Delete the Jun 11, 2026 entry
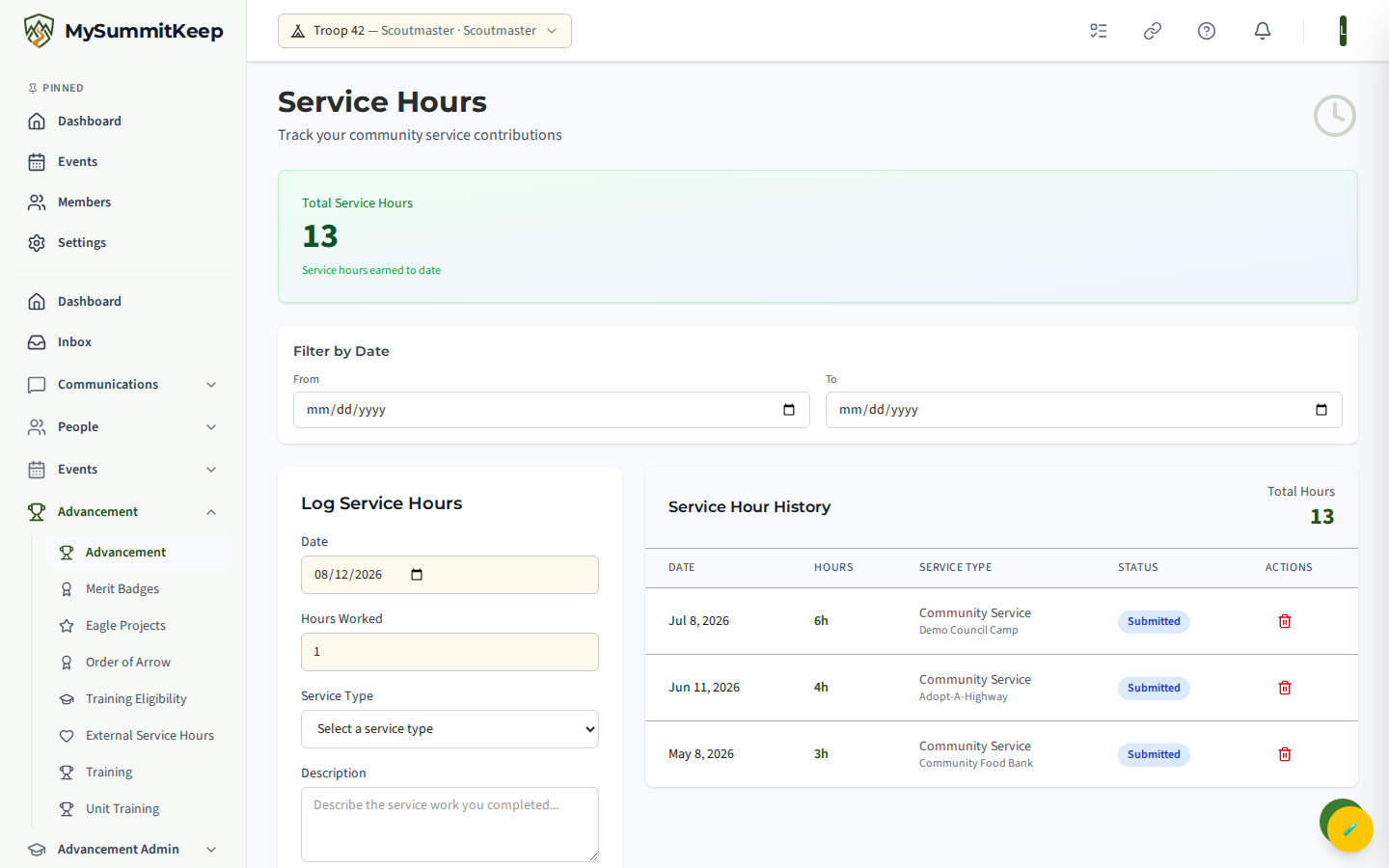Image resolution: width=1389 pixels, height=868 pixels. 1285,688
